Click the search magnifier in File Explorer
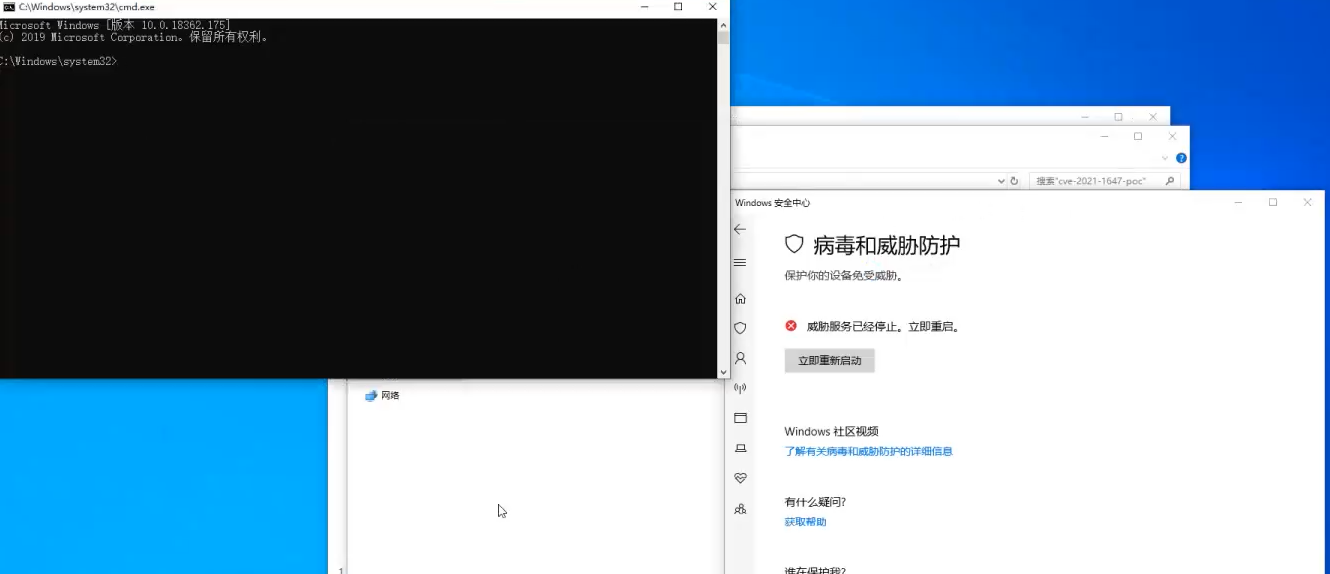This screenshot has width=1330, height=574. 1171,181
